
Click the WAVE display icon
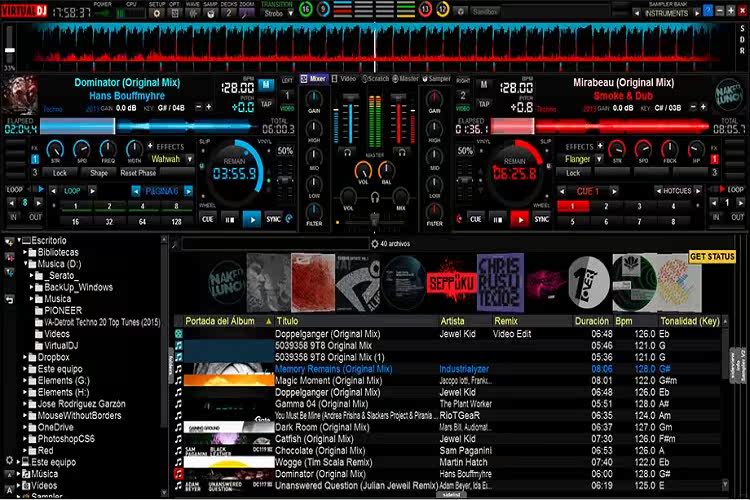click(x=193, y=13)
